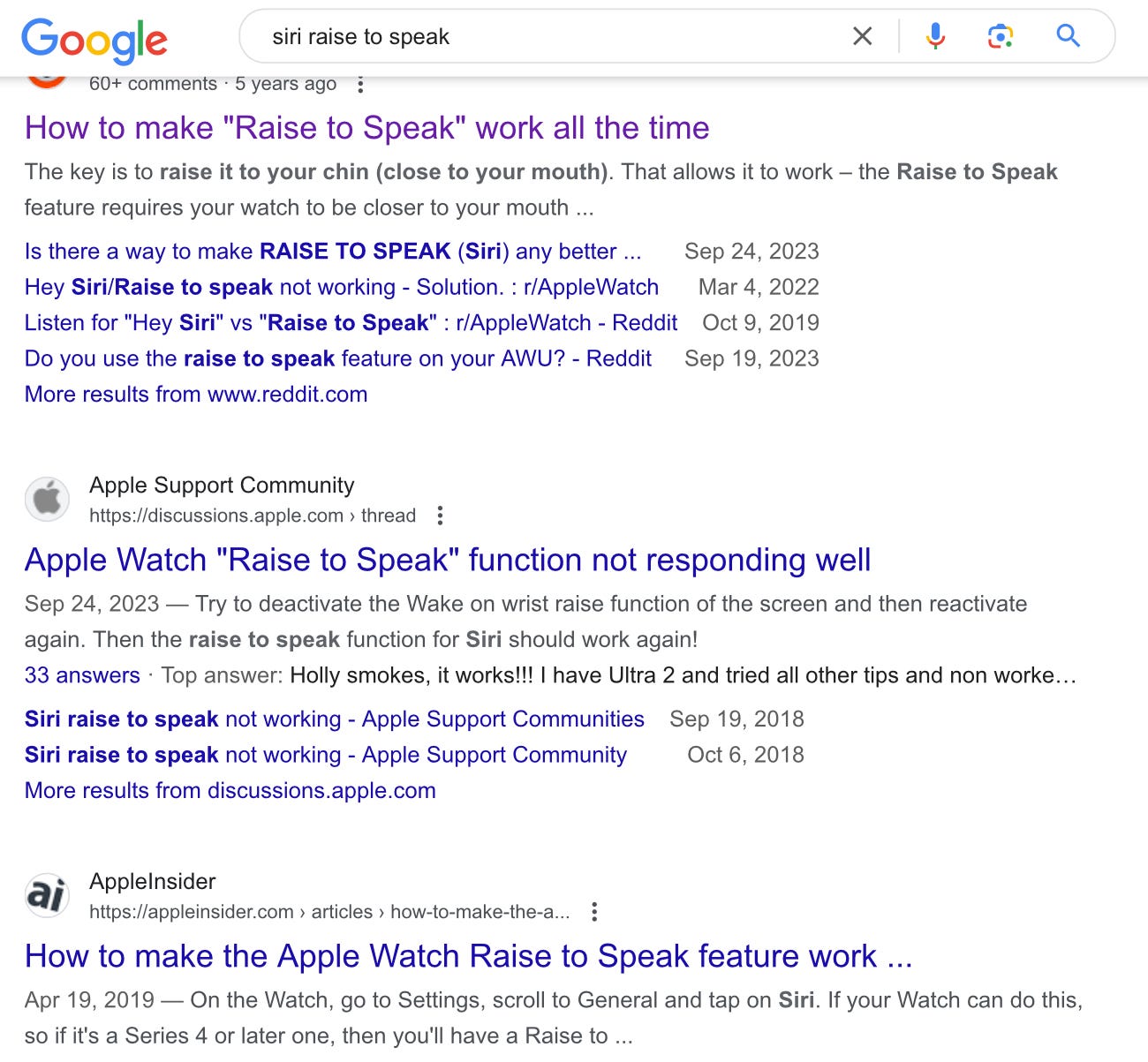This screenshot has height=1062, width=1148.
Task: Click 'More results from discussions.apple.com'
Action: (x=230, y=791)
